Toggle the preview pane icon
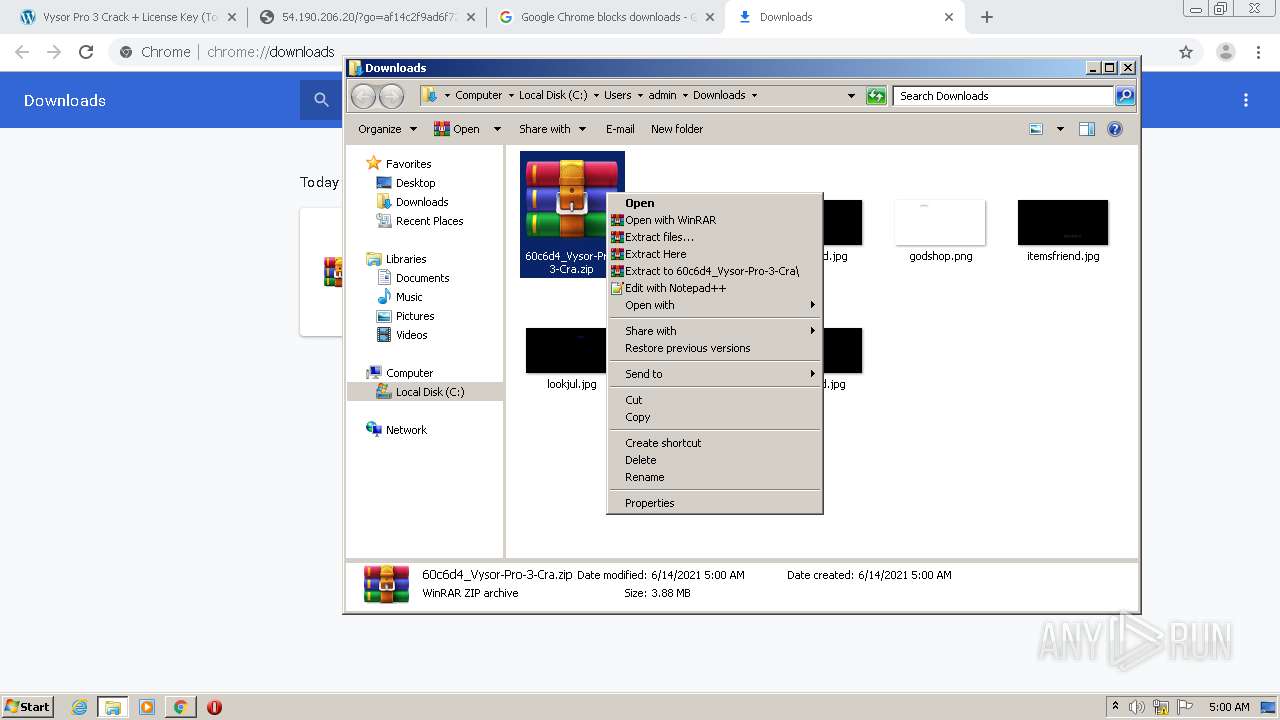 tap(1087, 129)
